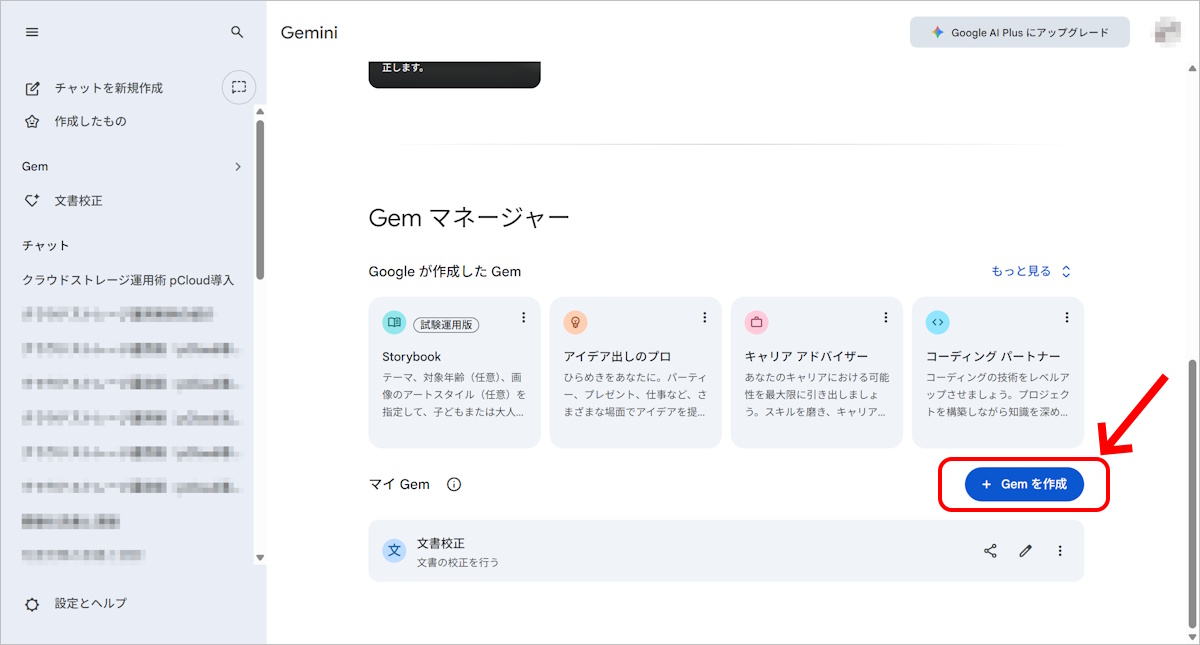Open new chat with チャットを新規作成 icon
1200x645 pixels.
[32, 87]
